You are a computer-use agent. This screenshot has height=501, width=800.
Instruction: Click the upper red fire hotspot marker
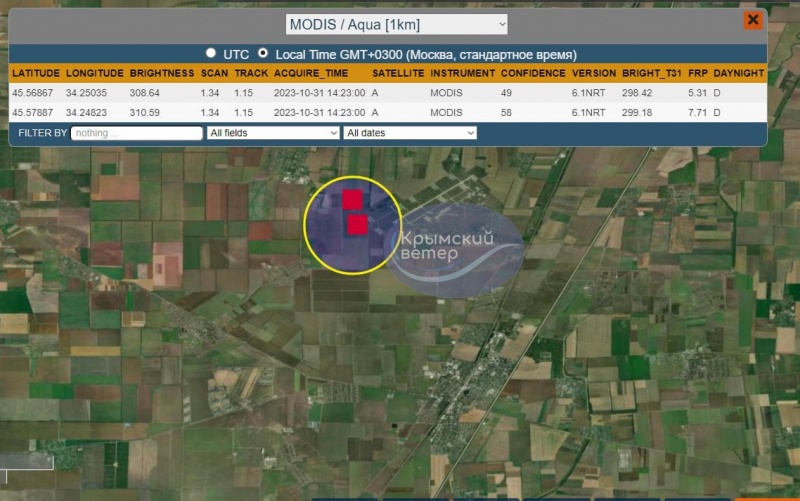pos(352,199)
